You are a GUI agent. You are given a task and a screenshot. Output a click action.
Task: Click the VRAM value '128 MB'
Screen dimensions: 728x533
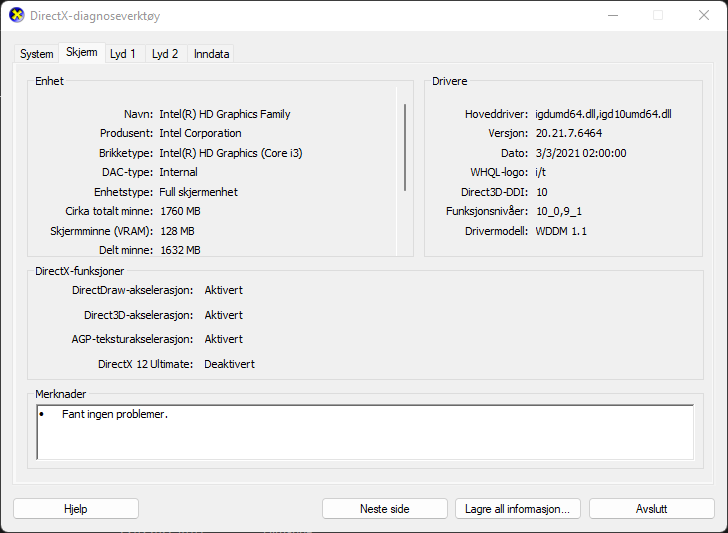pyautogui.click(x=177, y=231)
